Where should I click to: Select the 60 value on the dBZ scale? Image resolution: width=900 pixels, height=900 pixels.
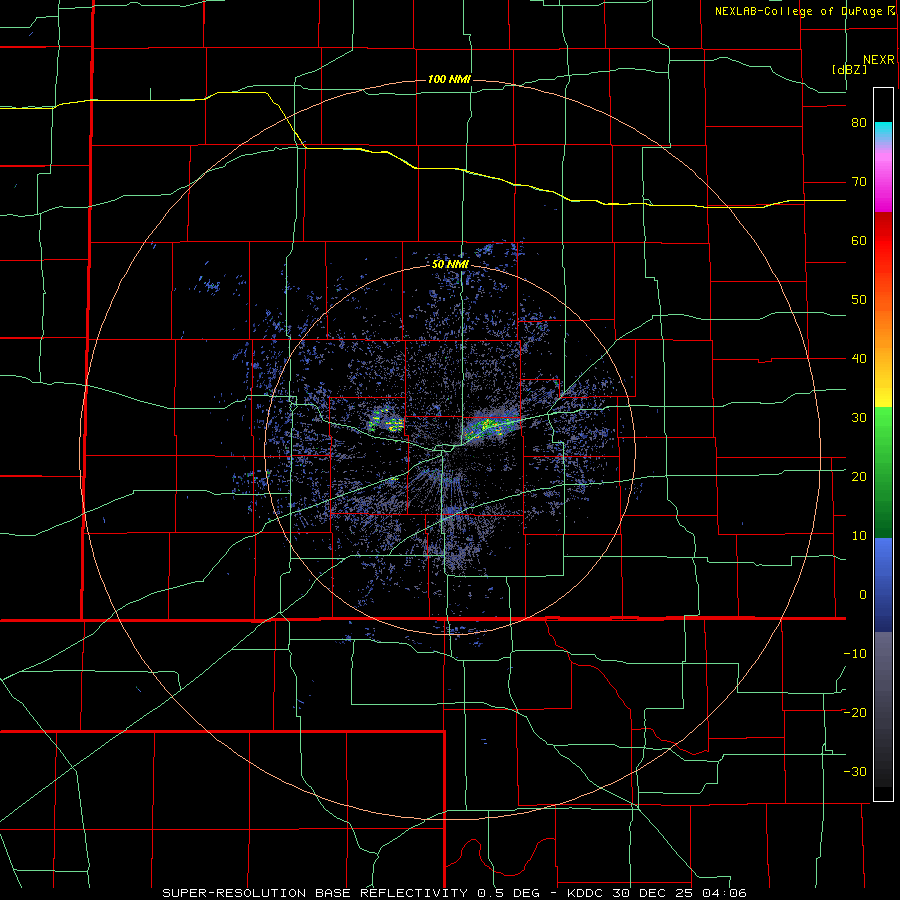[859, 240]
